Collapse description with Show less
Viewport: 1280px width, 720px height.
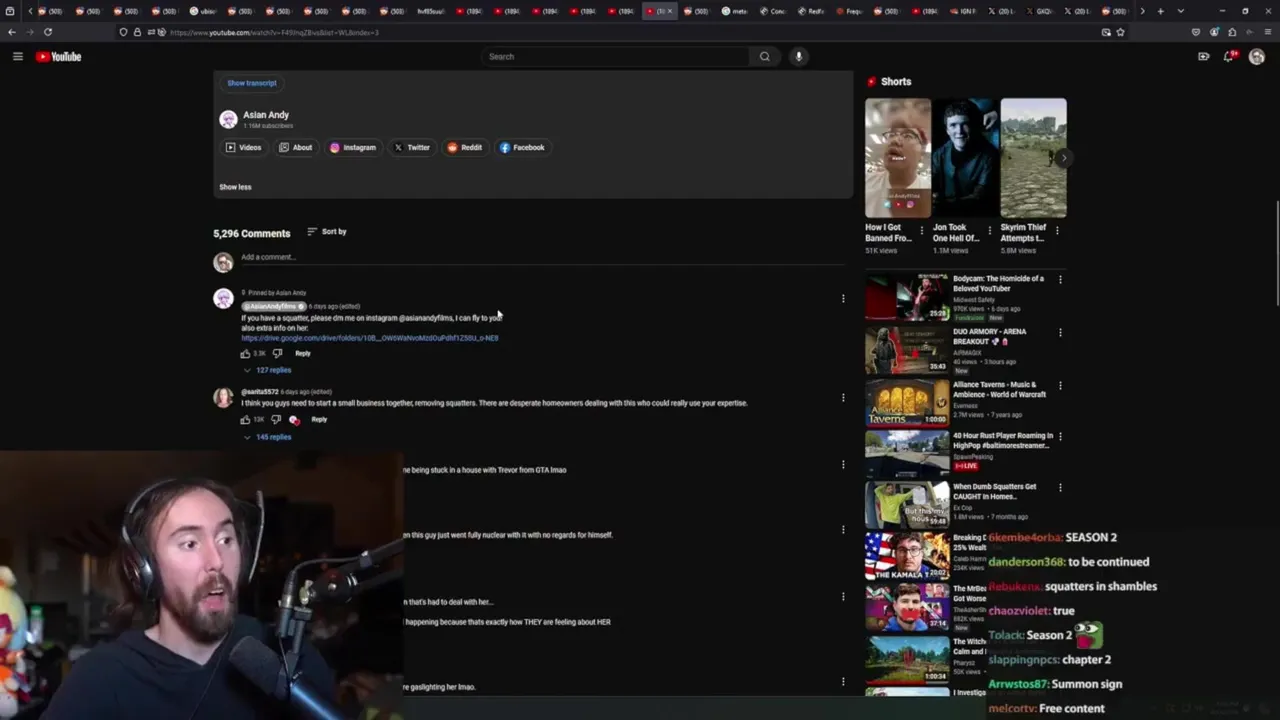[x=235, y=187]
